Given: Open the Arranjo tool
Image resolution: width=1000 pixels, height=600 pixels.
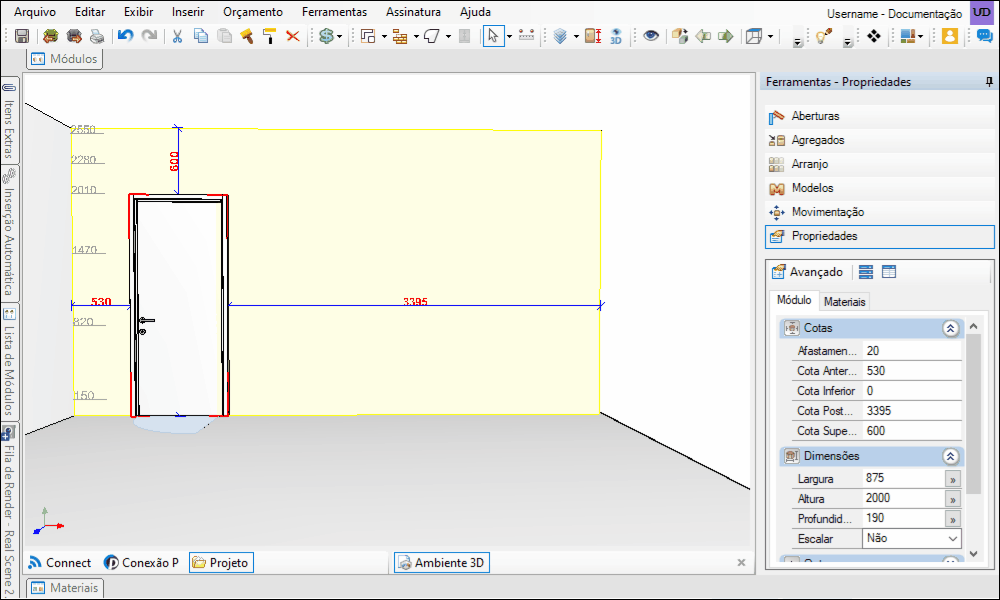Looking at the screenshot, I should pyautogui.click(x=879, y=165).
